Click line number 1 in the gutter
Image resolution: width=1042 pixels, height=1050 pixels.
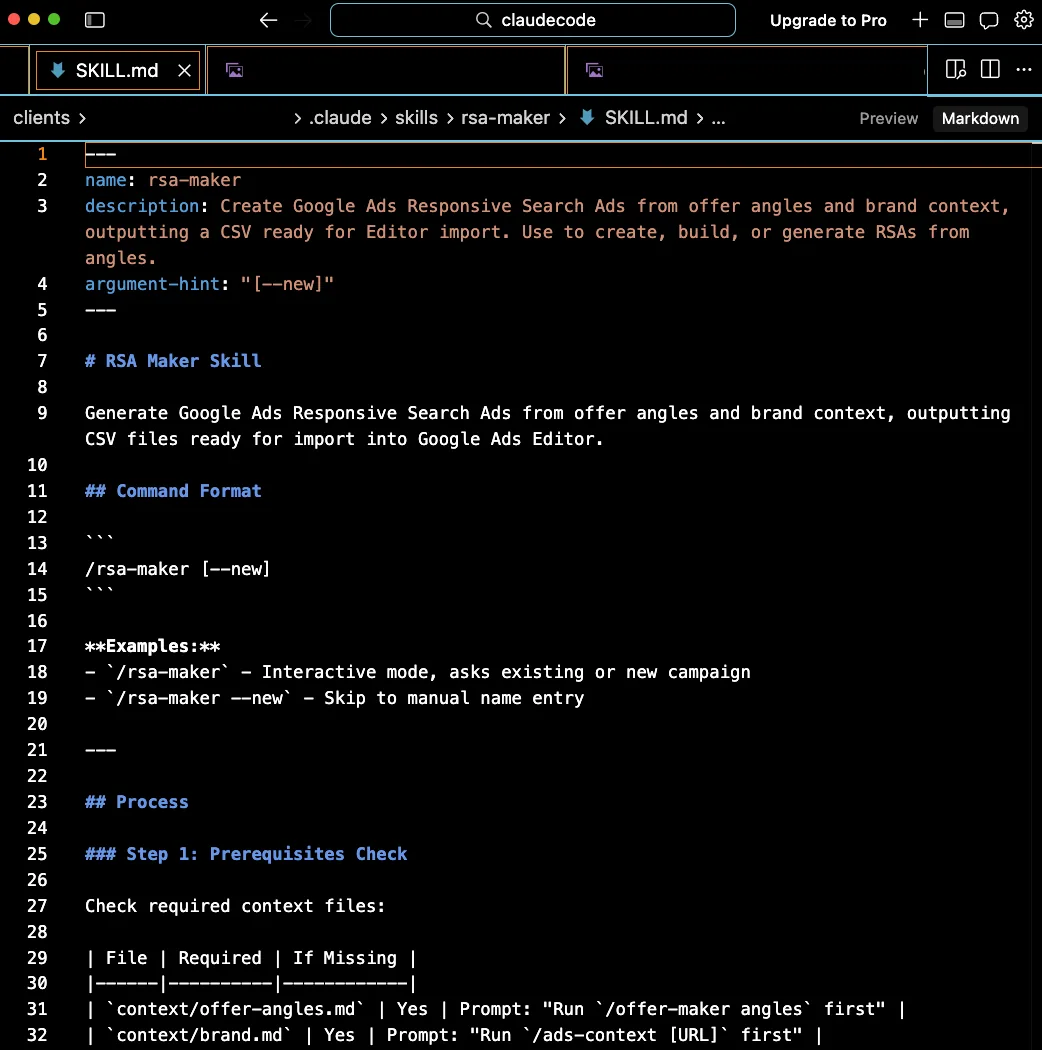pos(42,154)
